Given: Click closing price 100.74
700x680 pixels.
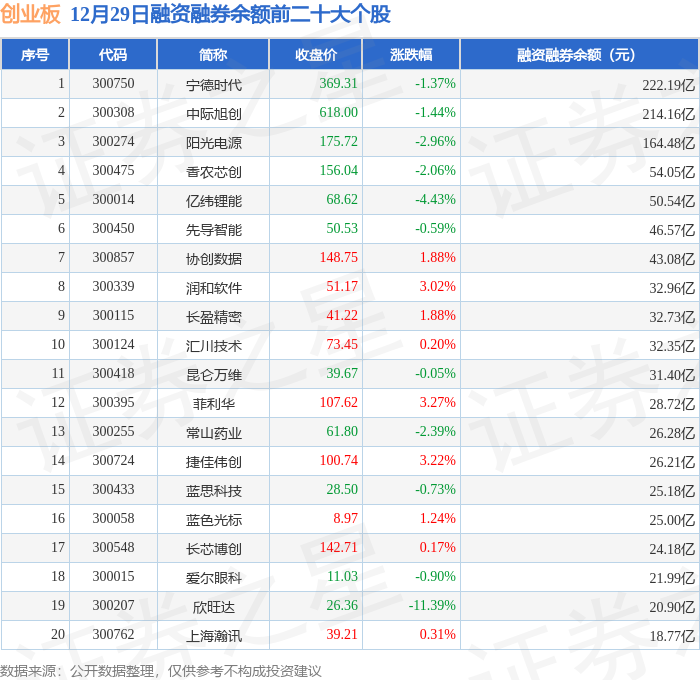Looking at the screenshot, I should 338,461.
